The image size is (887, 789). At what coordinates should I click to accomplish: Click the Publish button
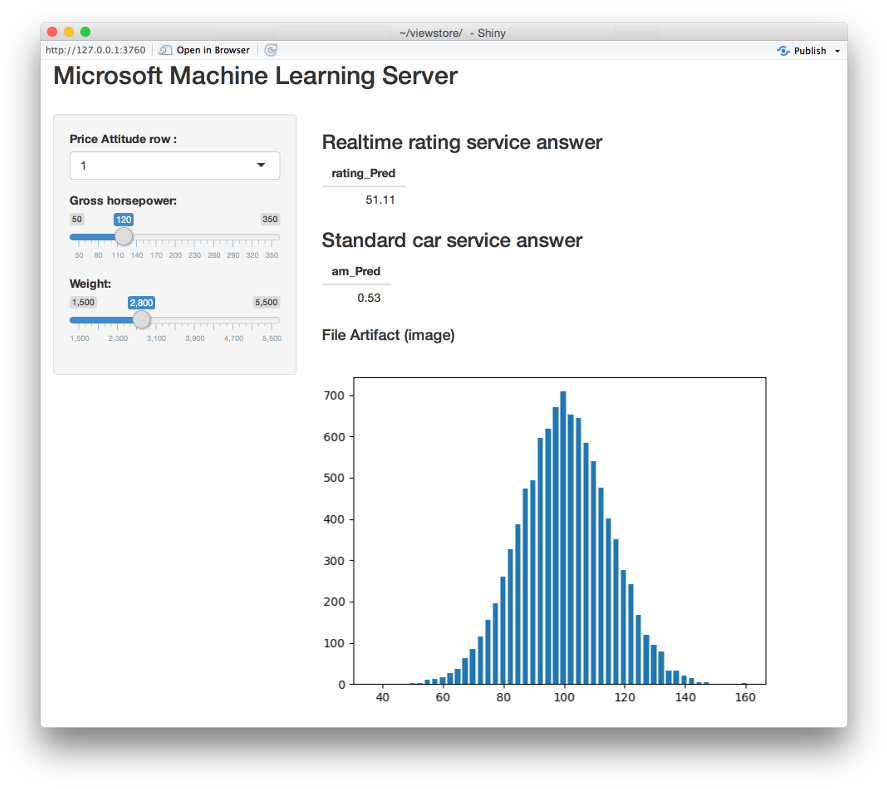click(809, 51)
